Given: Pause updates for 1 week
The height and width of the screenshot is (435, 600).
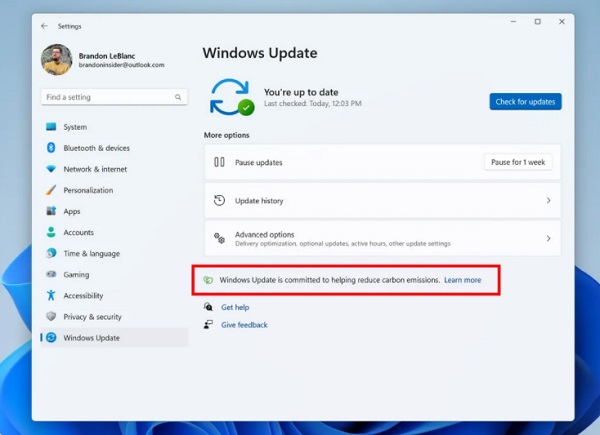Looking at the screenshot, I should coord(518,162).
